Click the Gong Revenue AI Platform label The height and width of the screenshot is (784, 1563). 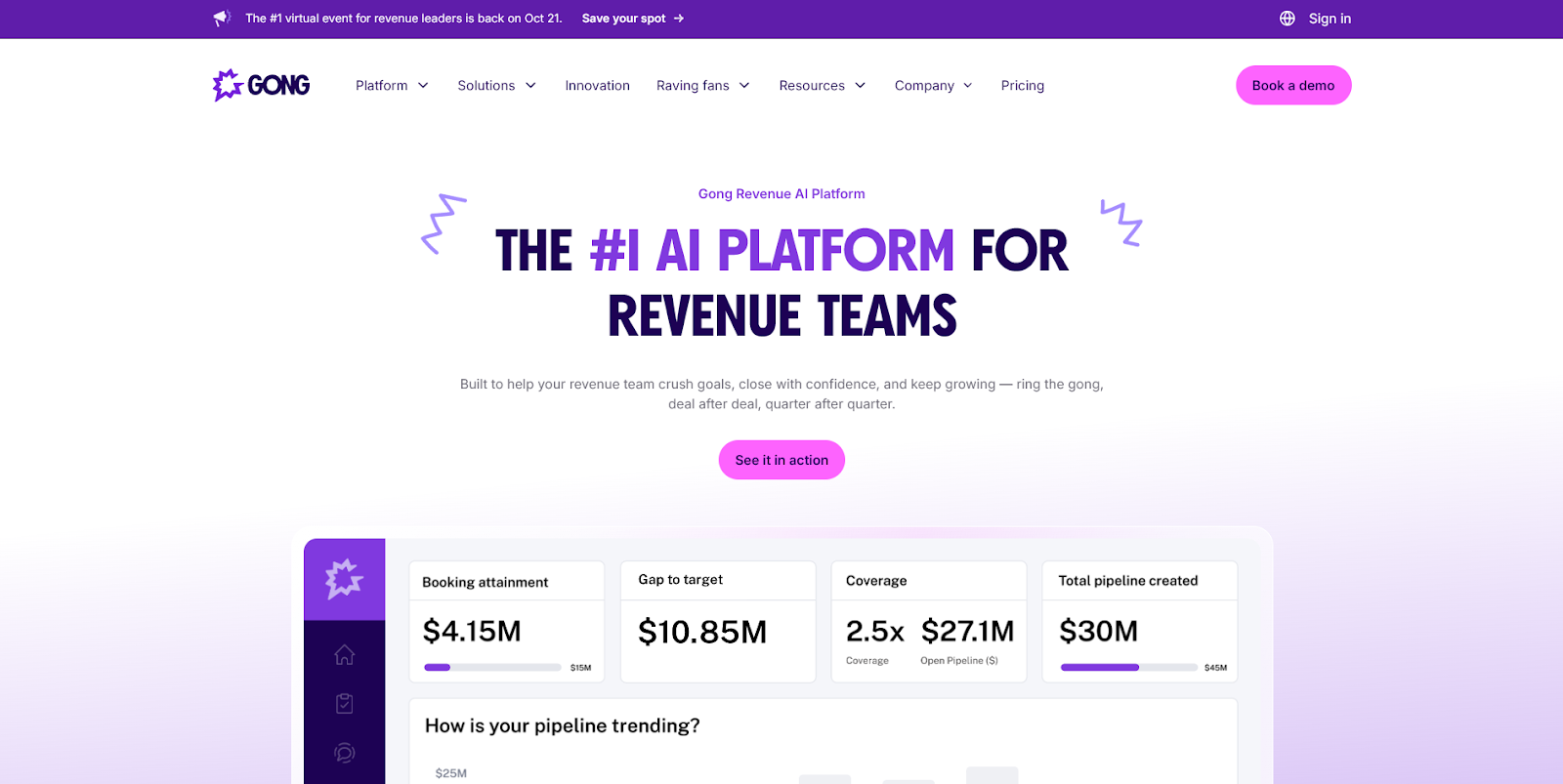pos(781,194)
